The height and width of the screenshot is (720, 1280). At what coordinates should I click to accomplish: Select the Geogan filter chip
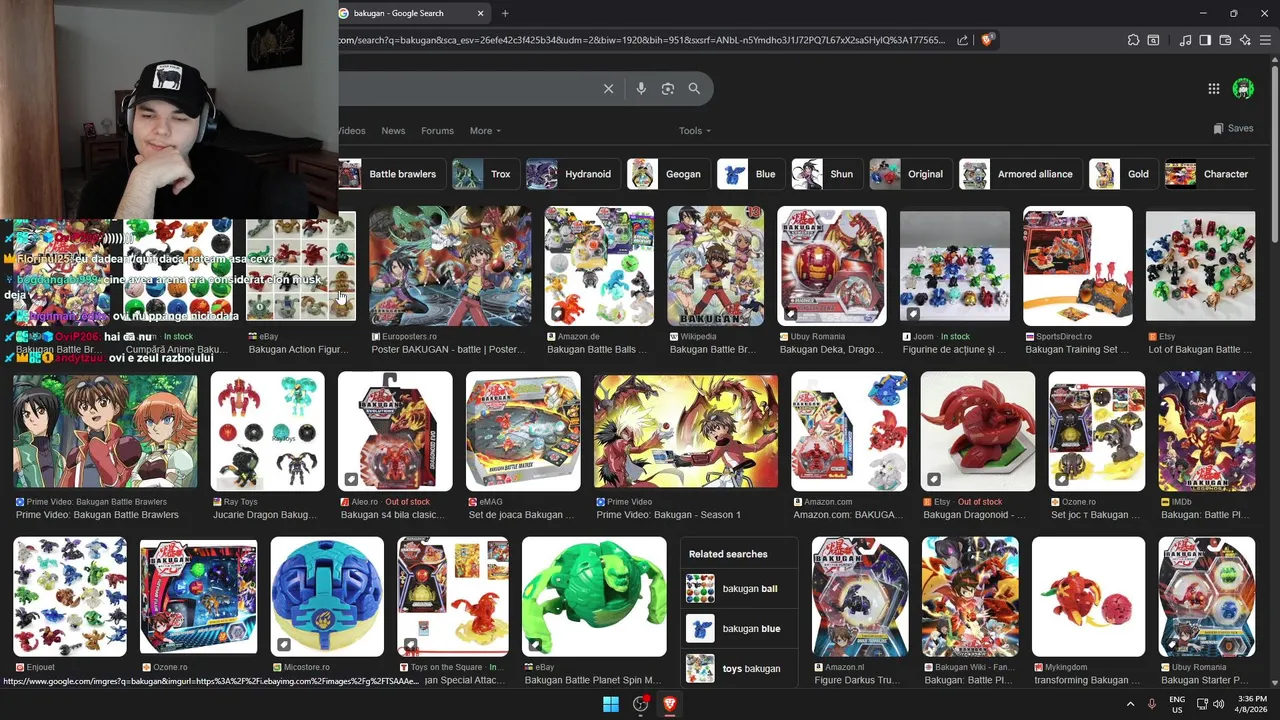click(668, 174)
